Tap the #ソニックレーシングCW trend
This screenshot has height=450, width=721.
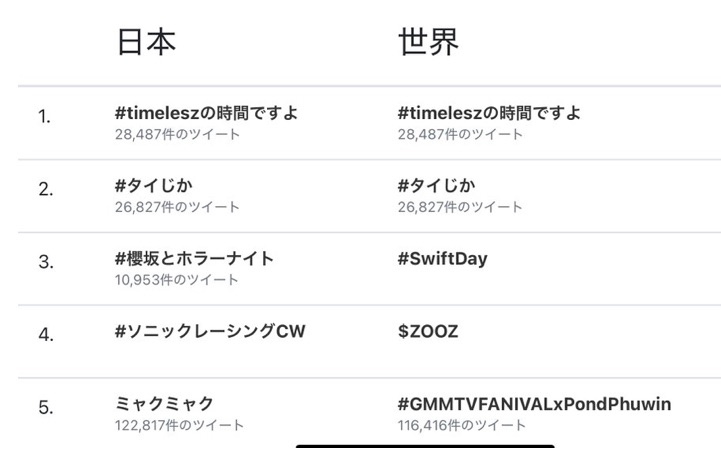[x=209, y=332]
